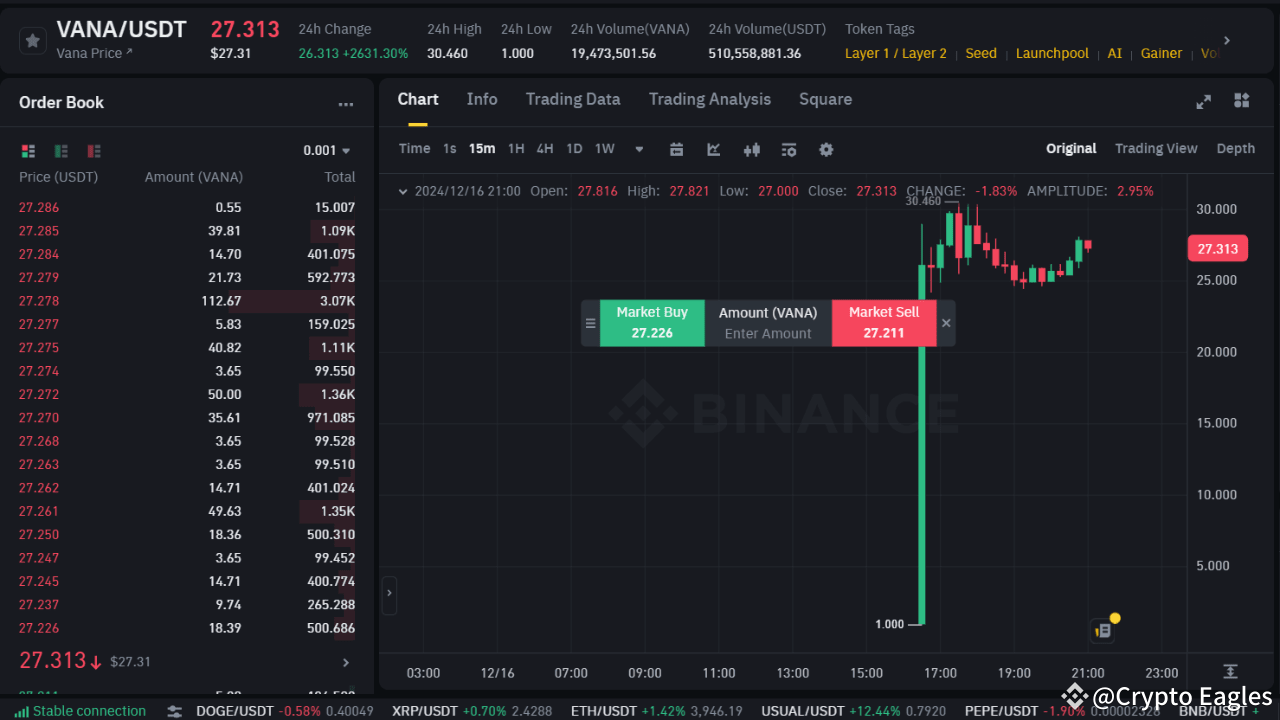The width and height of the screenshot is (1280, 720).
Task: Open the date range picker icon
Action: [676, 149]
